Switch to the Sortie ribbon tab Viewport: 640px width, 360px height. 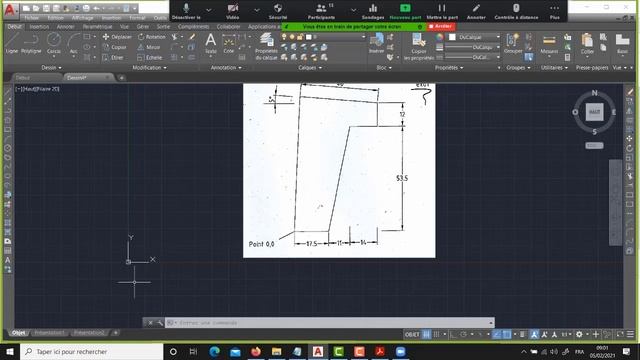163,27
